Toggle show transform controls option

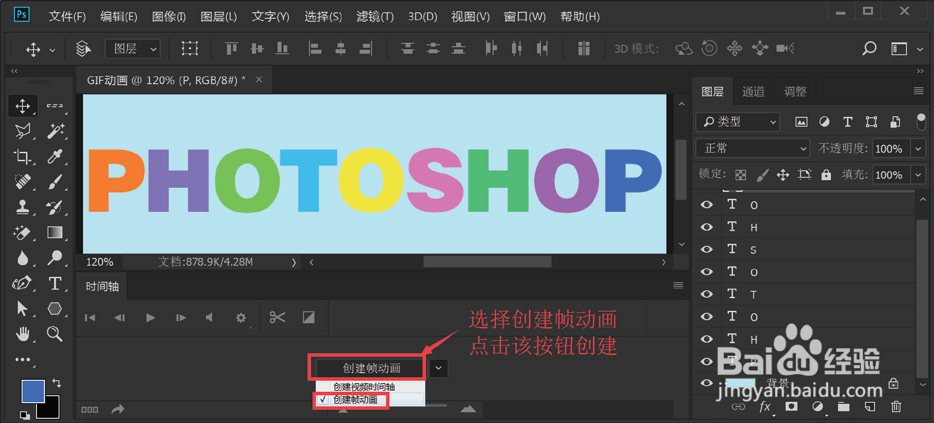189,48
